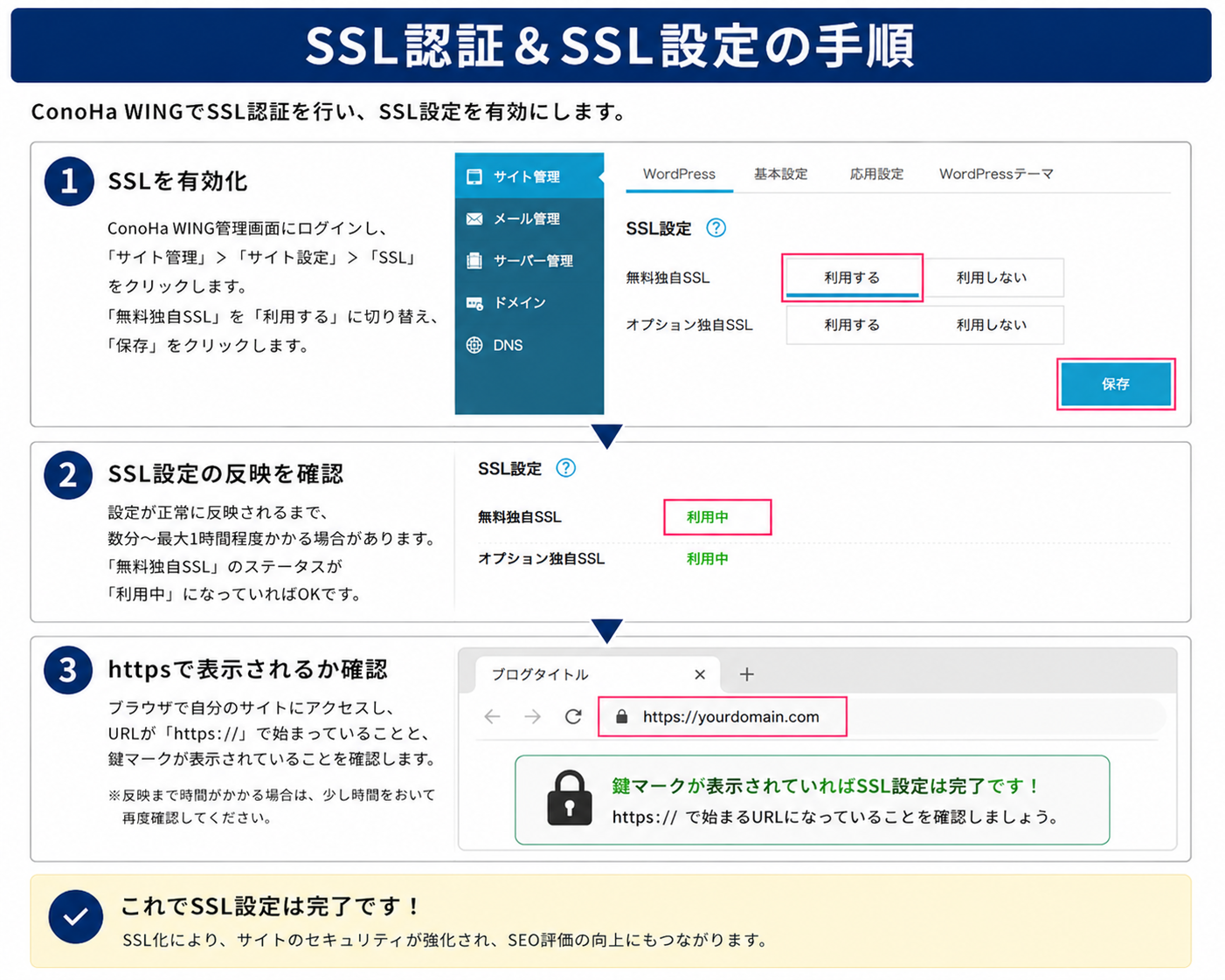
Task: Click the DNS globe icon
Action: [x=474, y=345]
